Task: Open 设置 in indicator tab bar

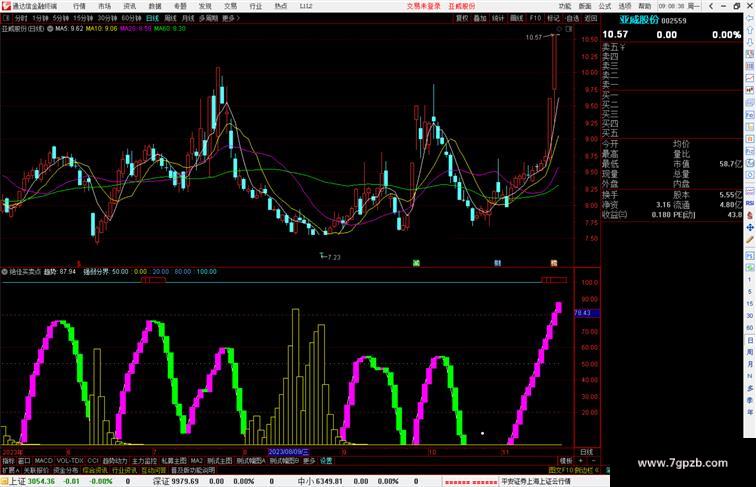Action: pyautogui.click(x=326, y=461)
